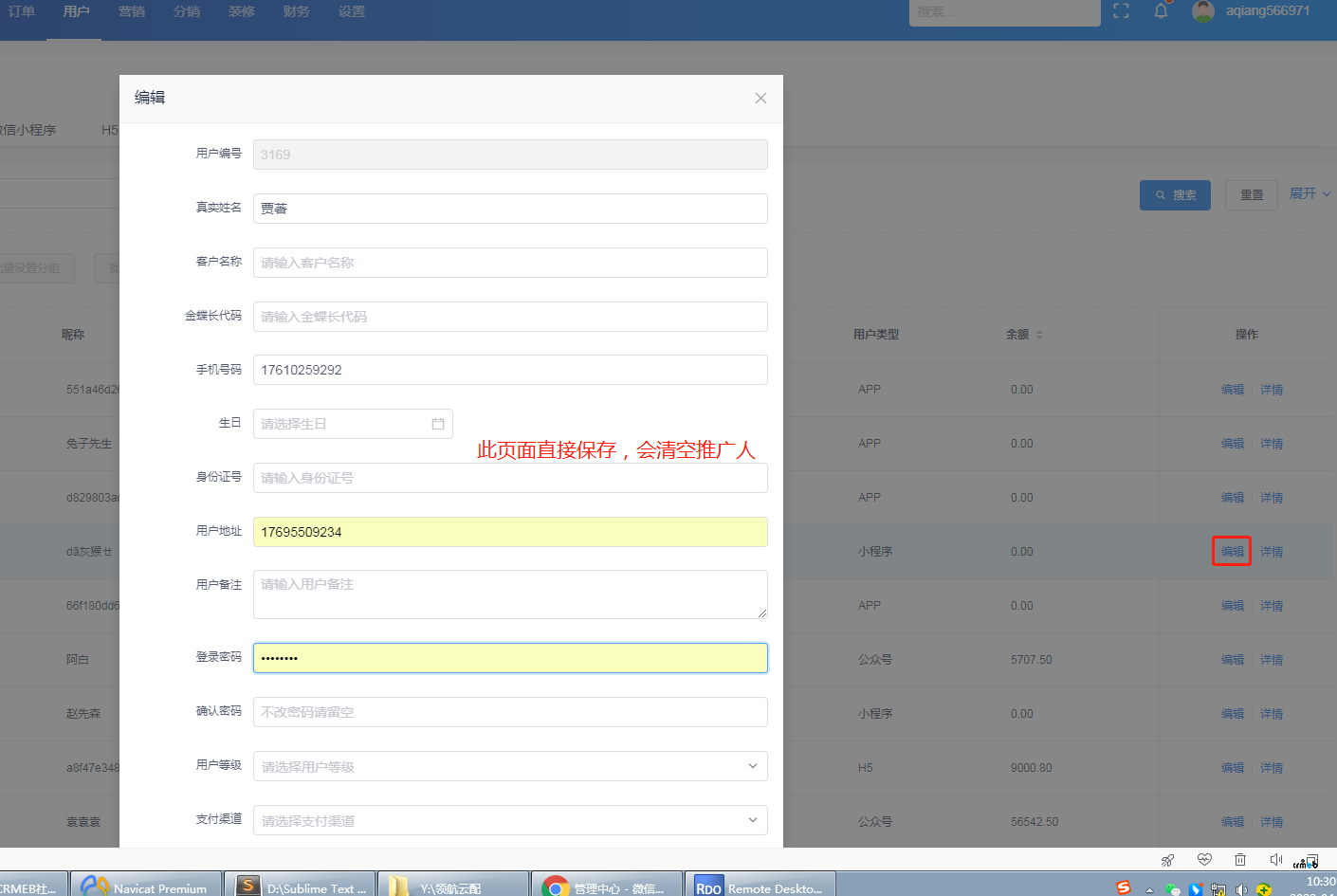The image size is (1337, 896).
Task: Open the 设置 menu in the top navigation
Action: [352, 11]
